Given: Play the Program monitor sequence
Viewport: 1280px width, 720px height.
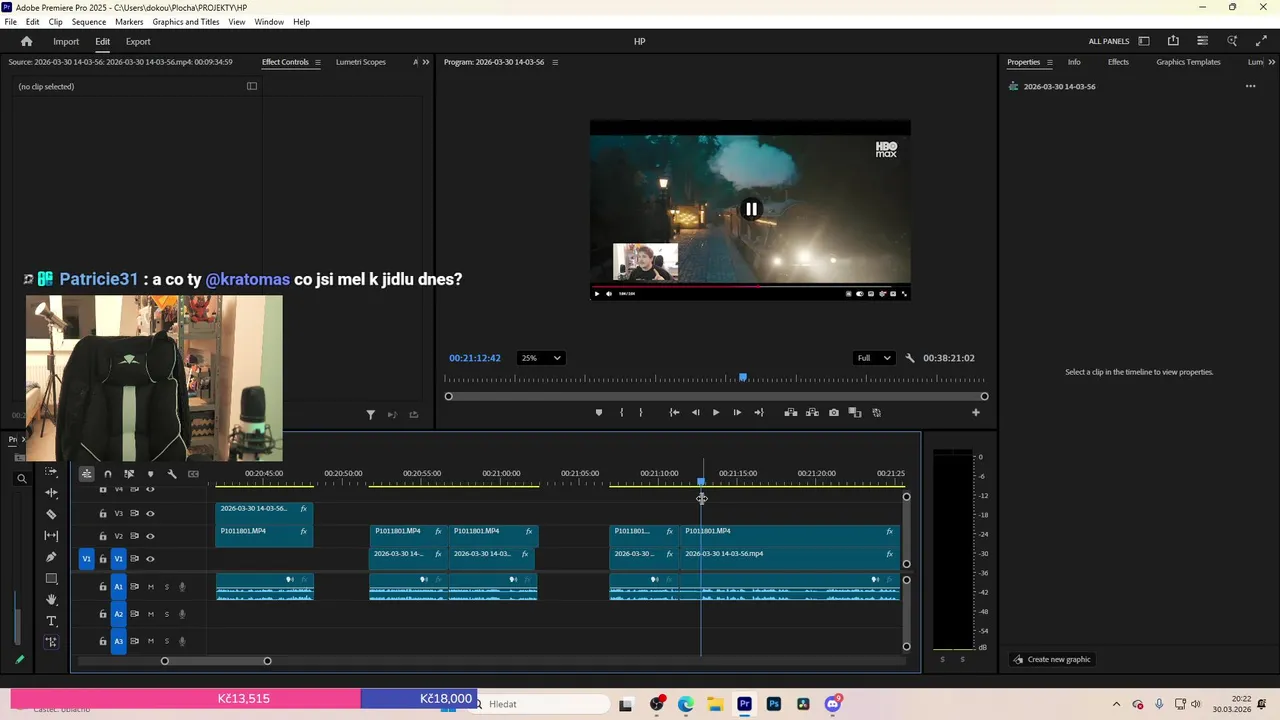Looking at the screenshot, I should (x=716, y=412).
